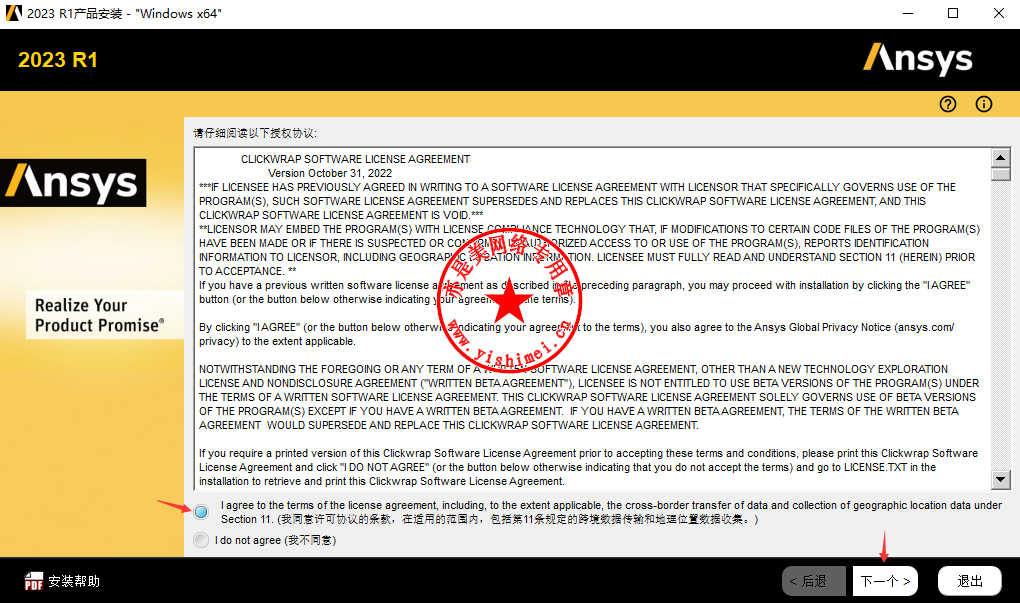Minimize the installer window
Screen dimensions: 1020x603
pyautogui.click(x=908, y=14)
